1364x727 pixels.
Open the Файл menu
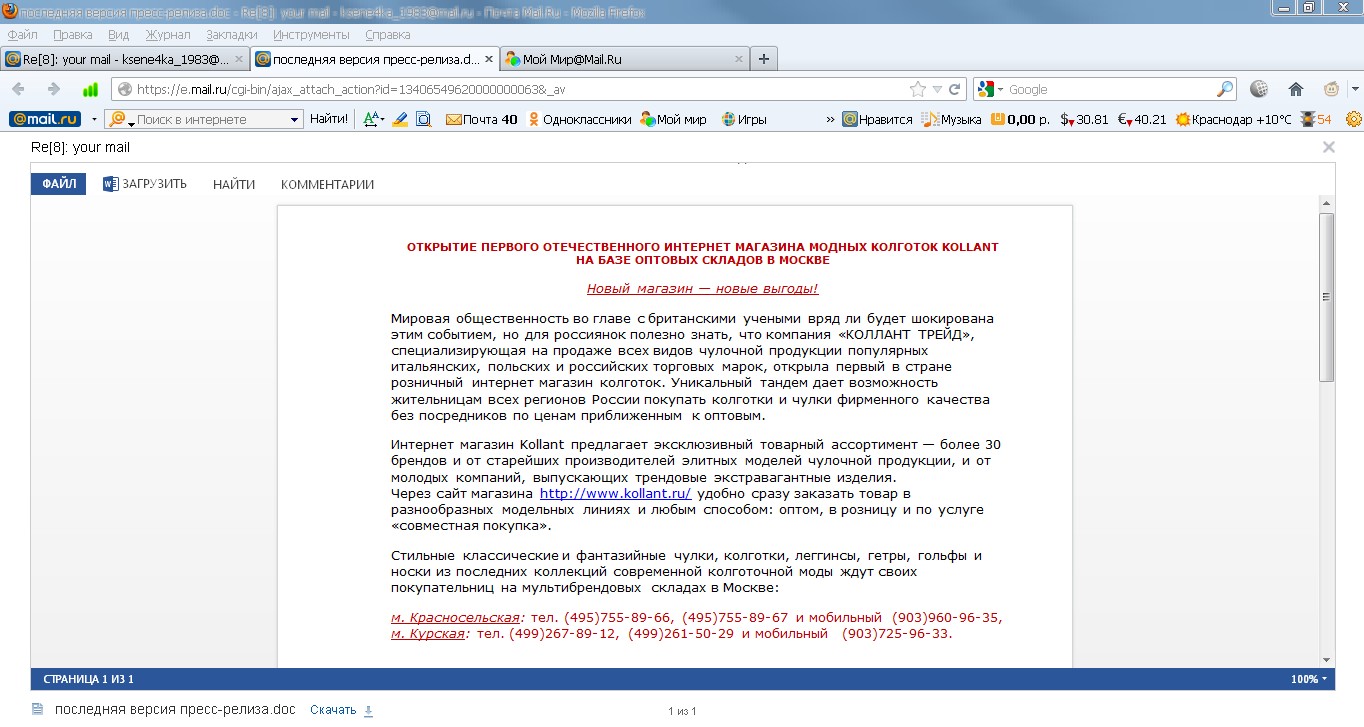coord(22,34)
